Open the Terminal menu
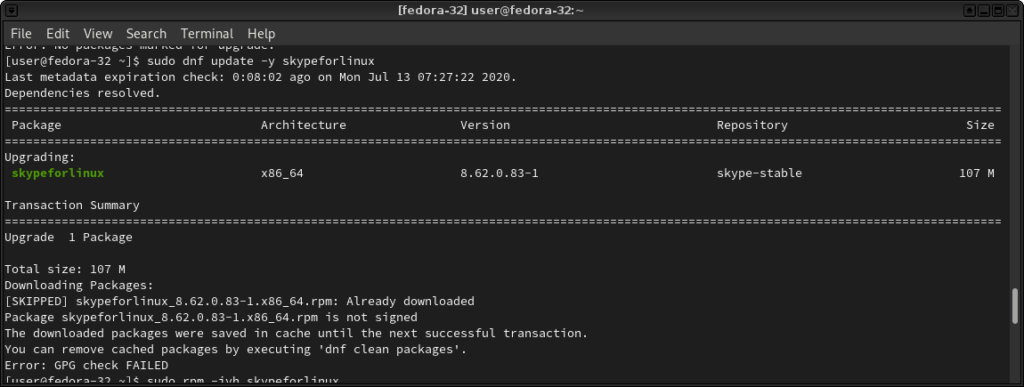1024x387 pixels. pos(207,33)
